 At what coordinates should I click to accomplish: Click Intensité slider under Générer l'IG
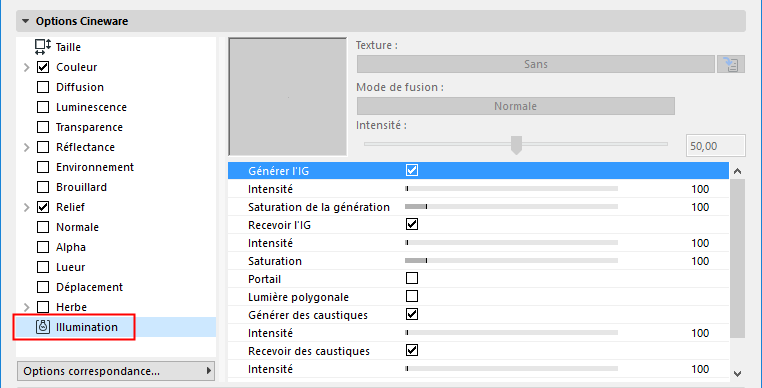[511, 189]
